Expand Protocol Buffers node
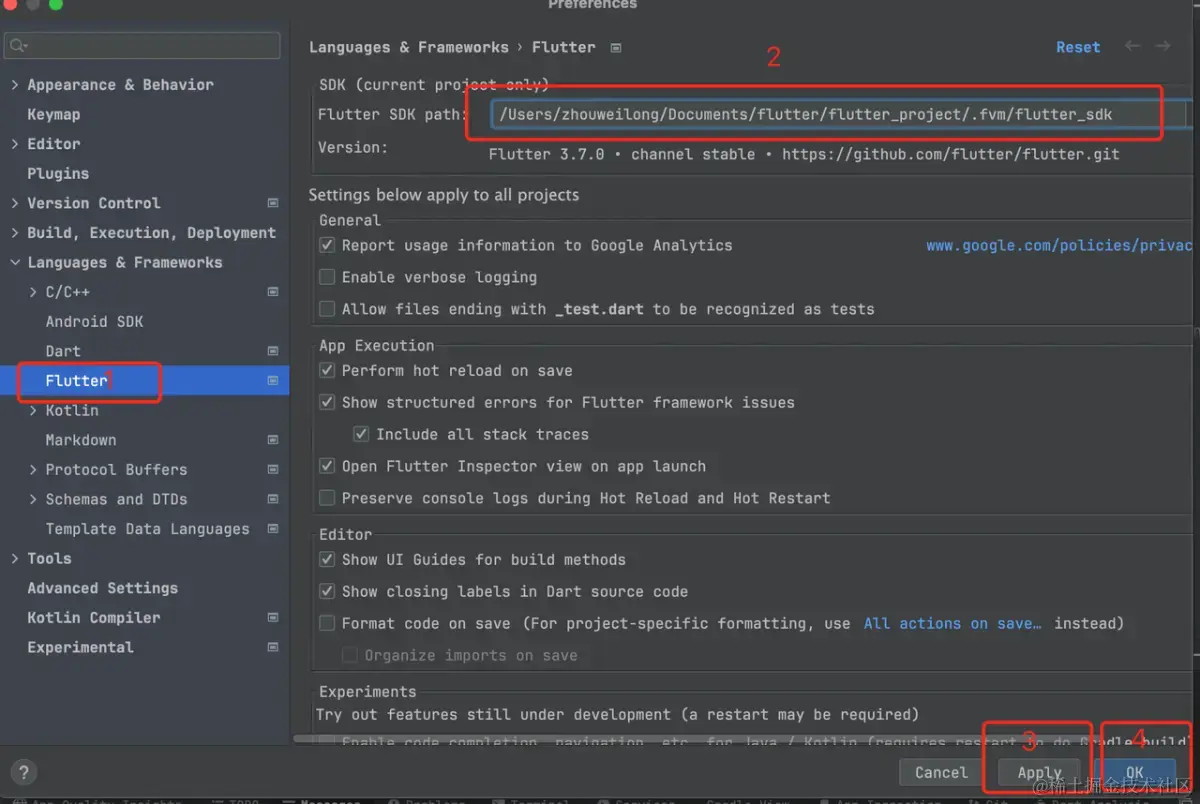The image size is (1200, 804). (x=33, y=470)
